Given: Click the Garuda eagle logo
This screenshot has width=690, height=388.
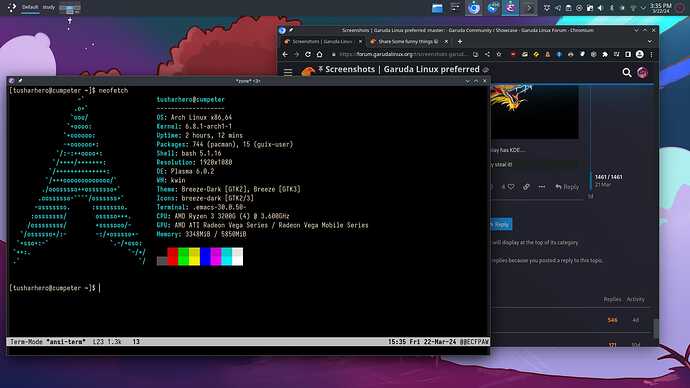Looking at the screenshot, I should 308,71.
